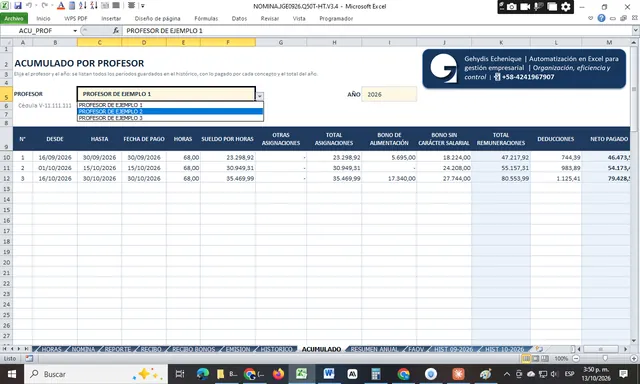Switch to Page Break Preview view icon
The height and width of the screenshot is (384, 640).
tap(545, 359)
